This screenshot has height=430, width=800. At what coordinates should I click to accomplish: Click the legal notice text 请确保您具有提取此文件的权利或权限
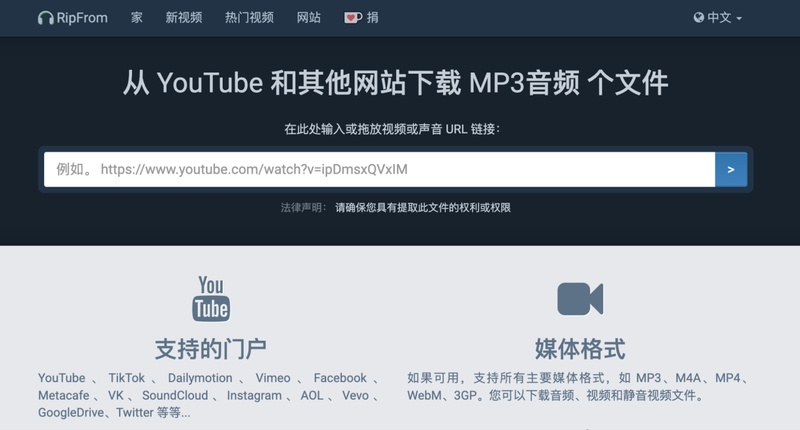click(x=423, y=208)
